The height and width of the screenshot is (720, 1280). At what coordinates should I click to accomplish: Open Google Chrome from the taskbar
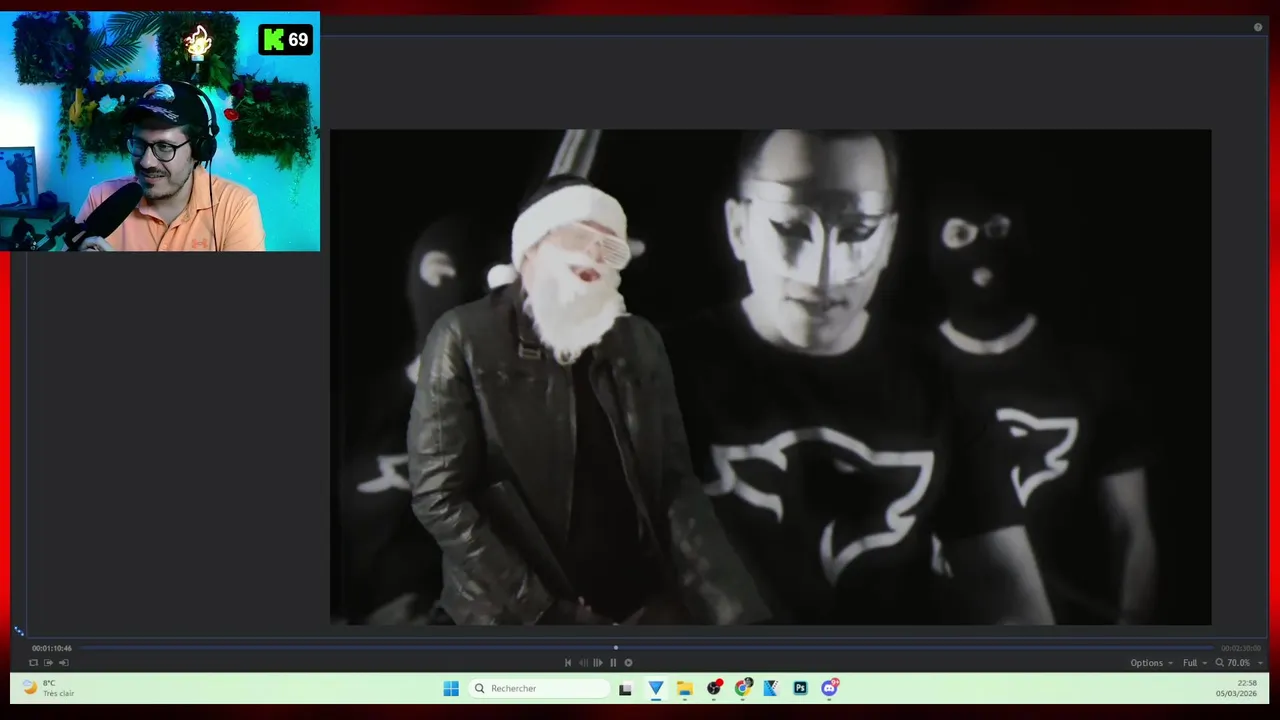743,688
